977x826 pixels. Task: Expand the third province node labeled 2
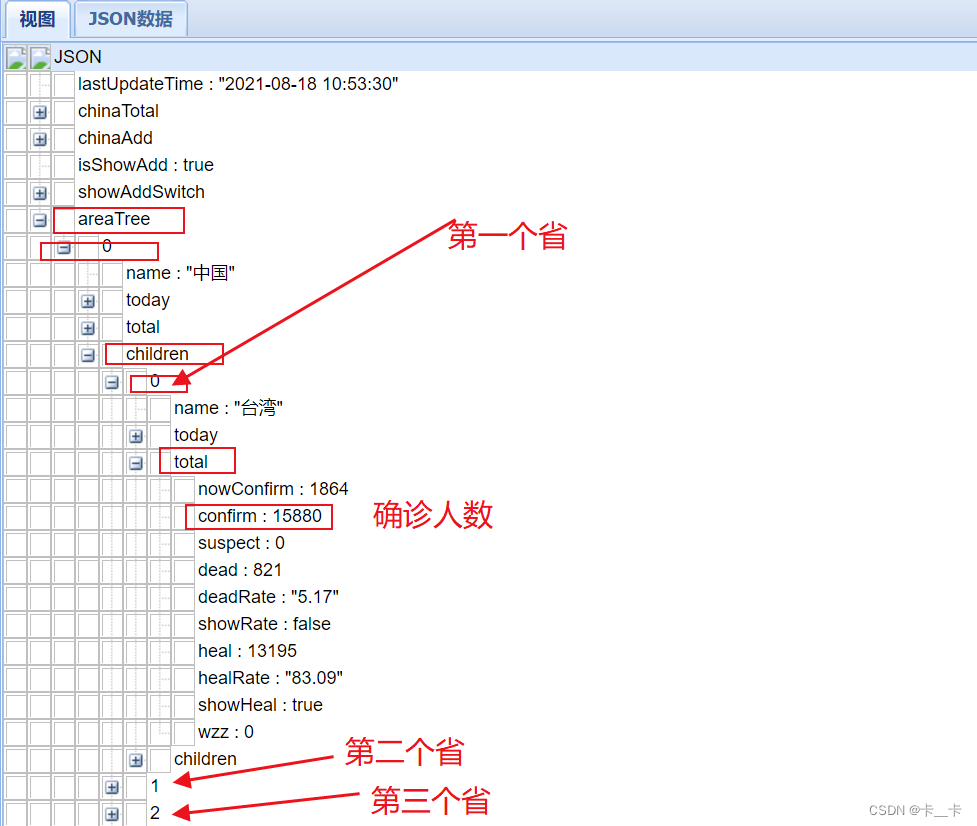point(112,814)
